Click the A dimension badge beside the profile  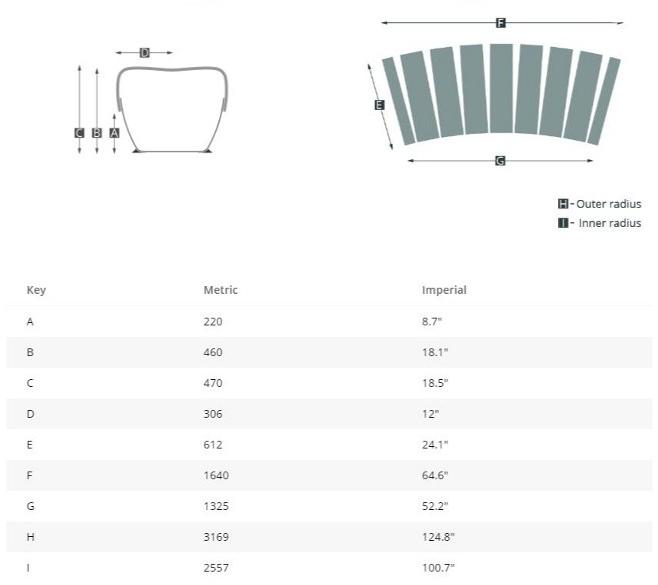tap(114, 132)
